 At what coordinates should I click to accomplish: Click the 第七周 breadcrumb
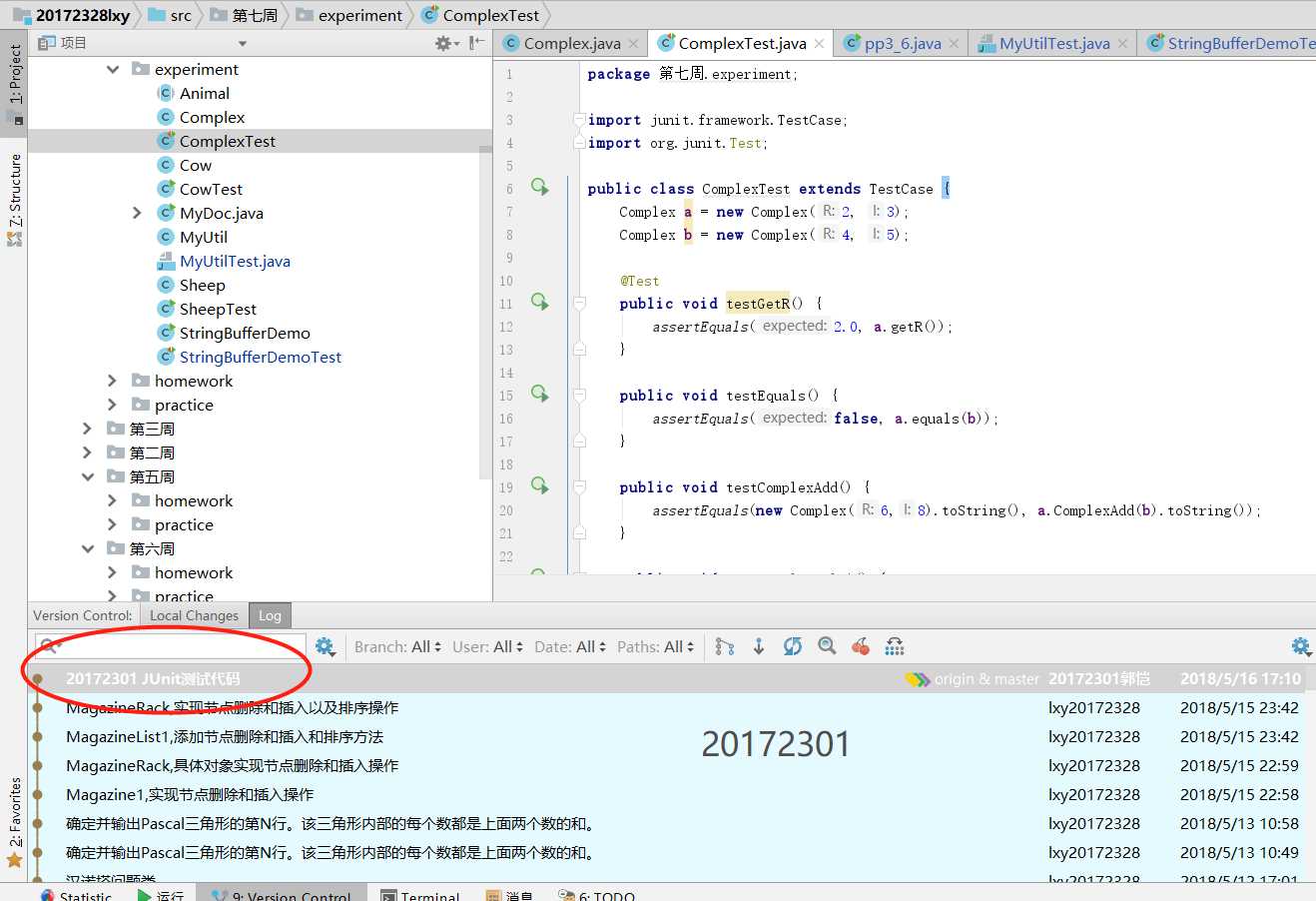pos(244,15)
